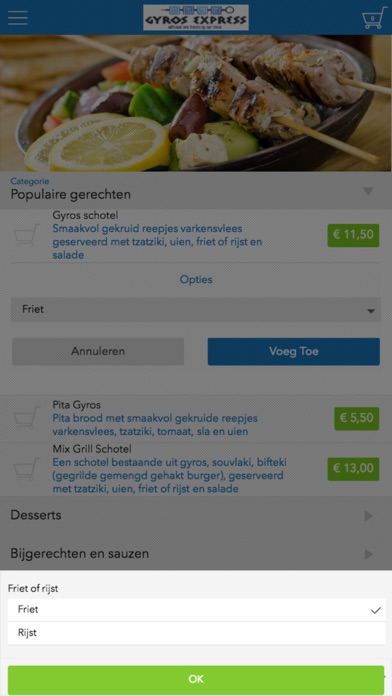This screenshot has height=696, width=392.
Task: Open the shopping cart in header
Action: (x=372, y=18)
